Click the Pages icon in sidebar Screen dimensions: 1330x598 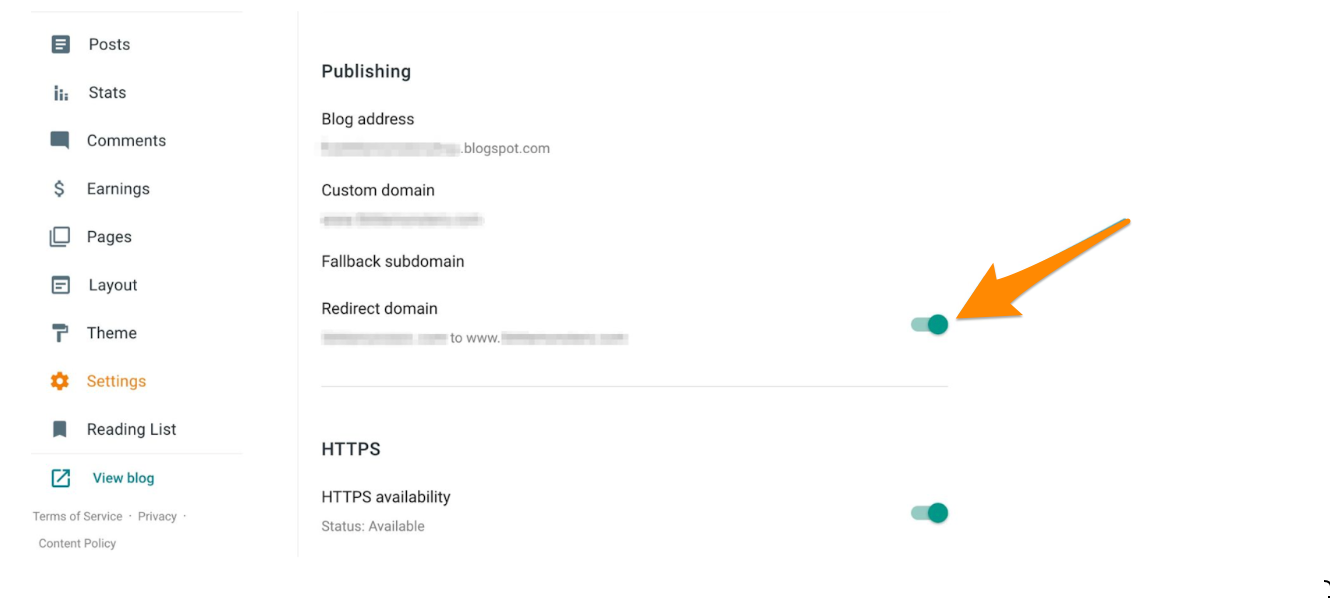pyautogui.click(x=60, y=237)
